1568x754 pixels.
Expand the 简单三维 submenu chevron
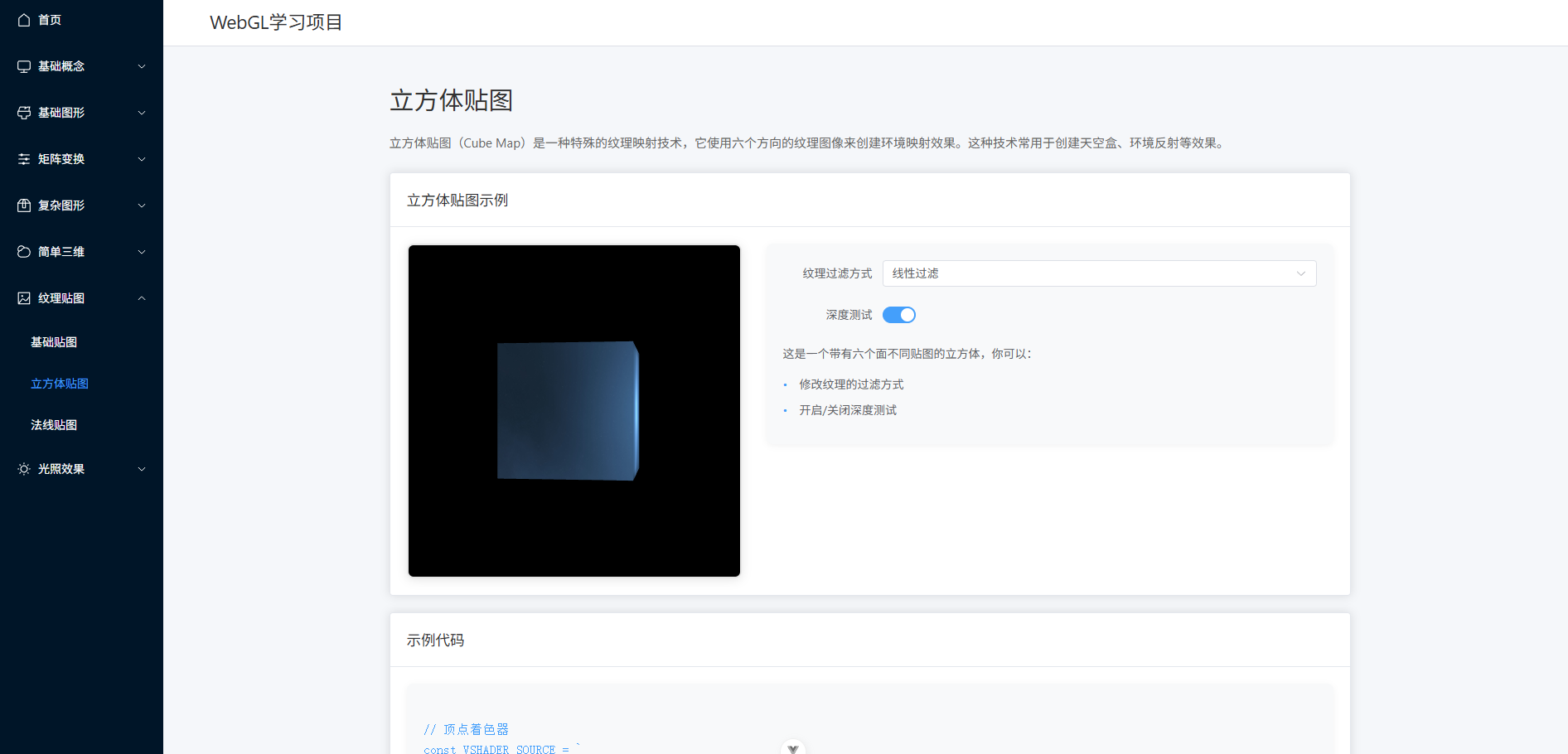142,252
